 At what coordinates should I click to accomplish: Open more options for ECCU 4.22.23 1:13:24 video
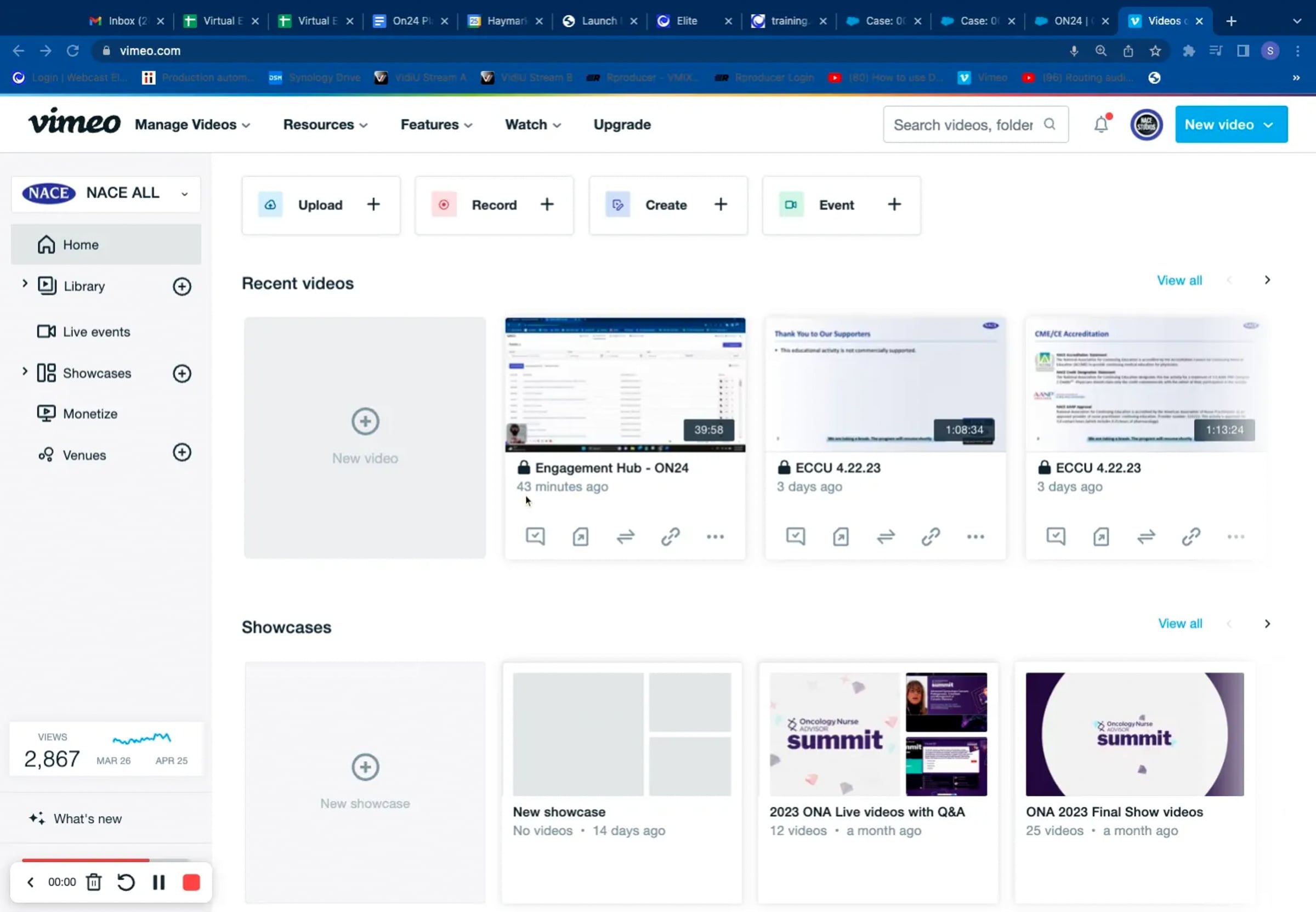coord(1235,536)
